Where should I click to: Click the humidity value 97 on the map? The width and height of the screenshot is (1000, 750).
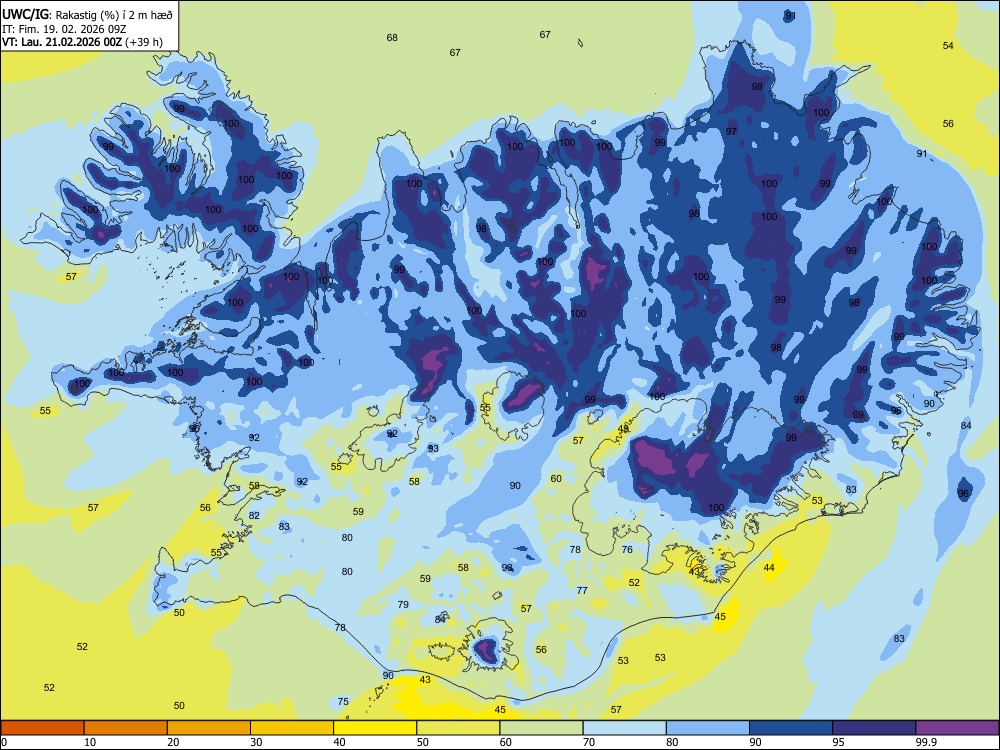click(x=732, y=131)
